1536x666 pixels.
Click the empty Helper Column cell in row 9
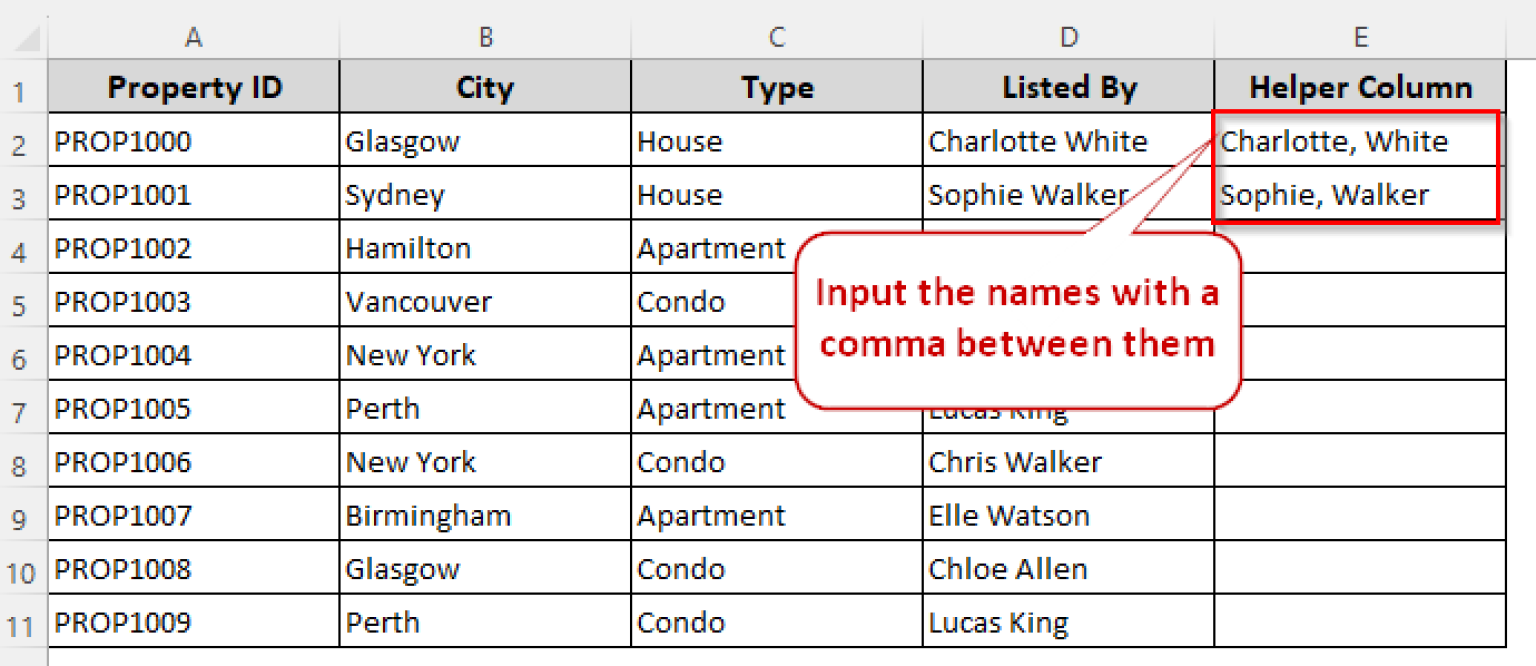(1360, 516)
